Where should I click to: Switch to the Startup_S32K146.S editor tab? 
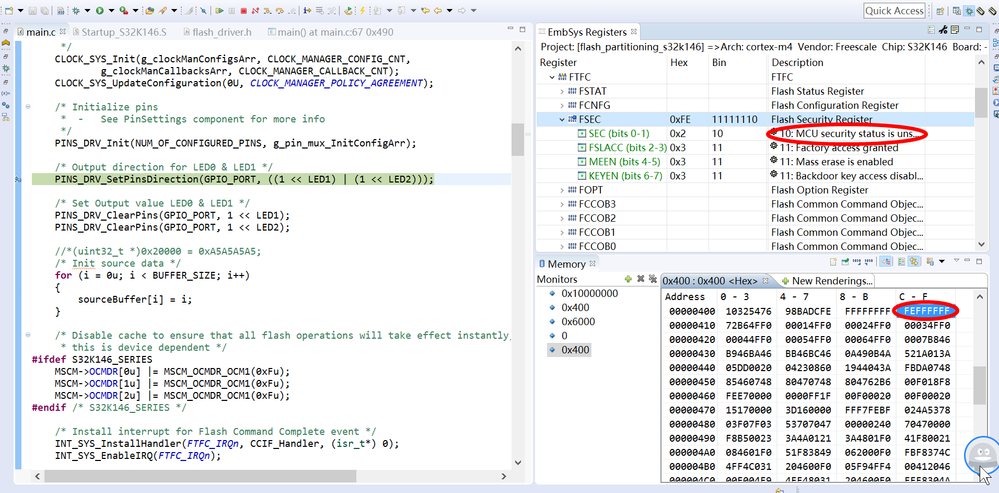(126, 32)
